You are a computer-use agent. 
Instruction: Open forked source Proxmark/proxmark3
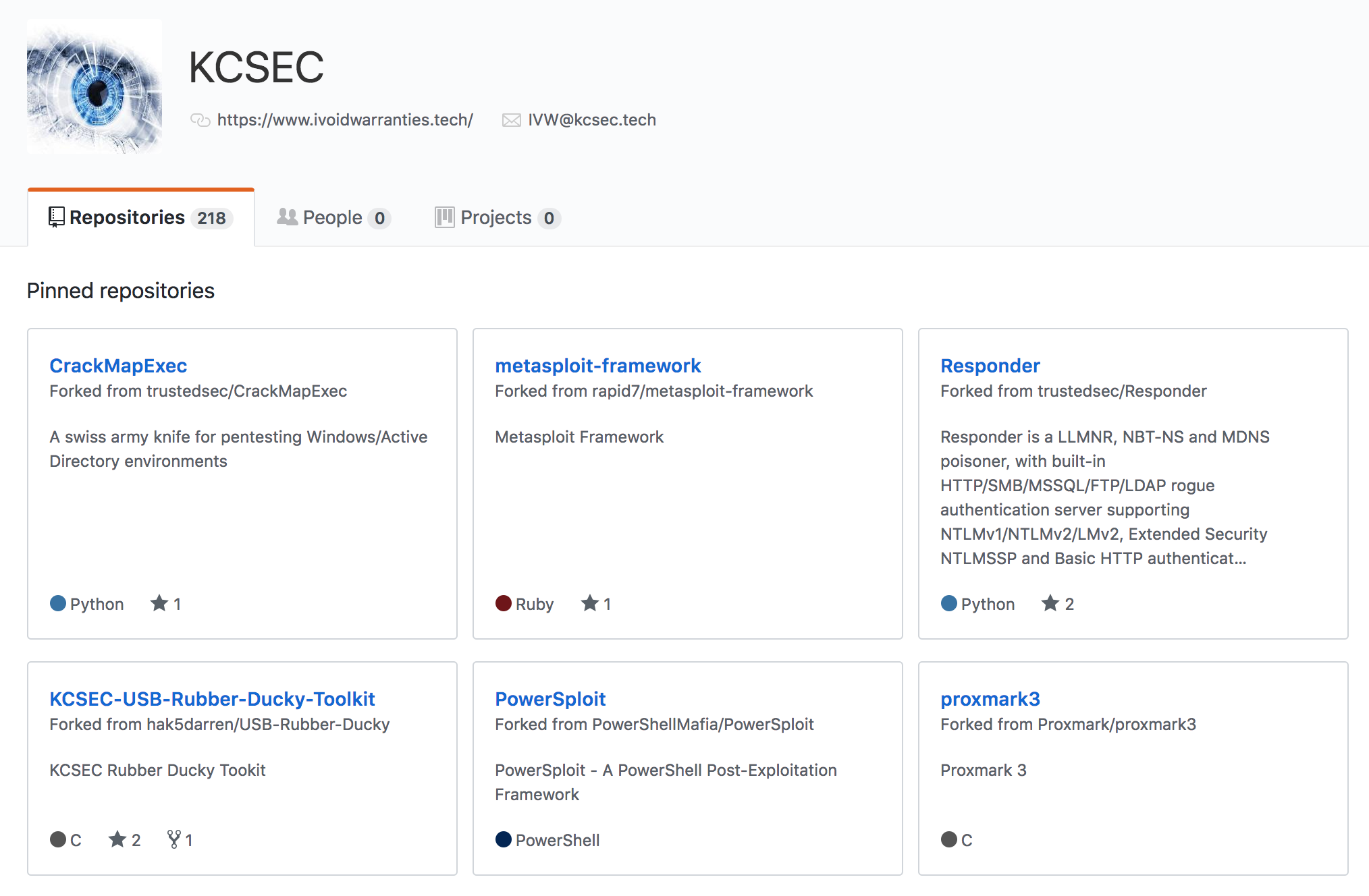(1117, 725)
